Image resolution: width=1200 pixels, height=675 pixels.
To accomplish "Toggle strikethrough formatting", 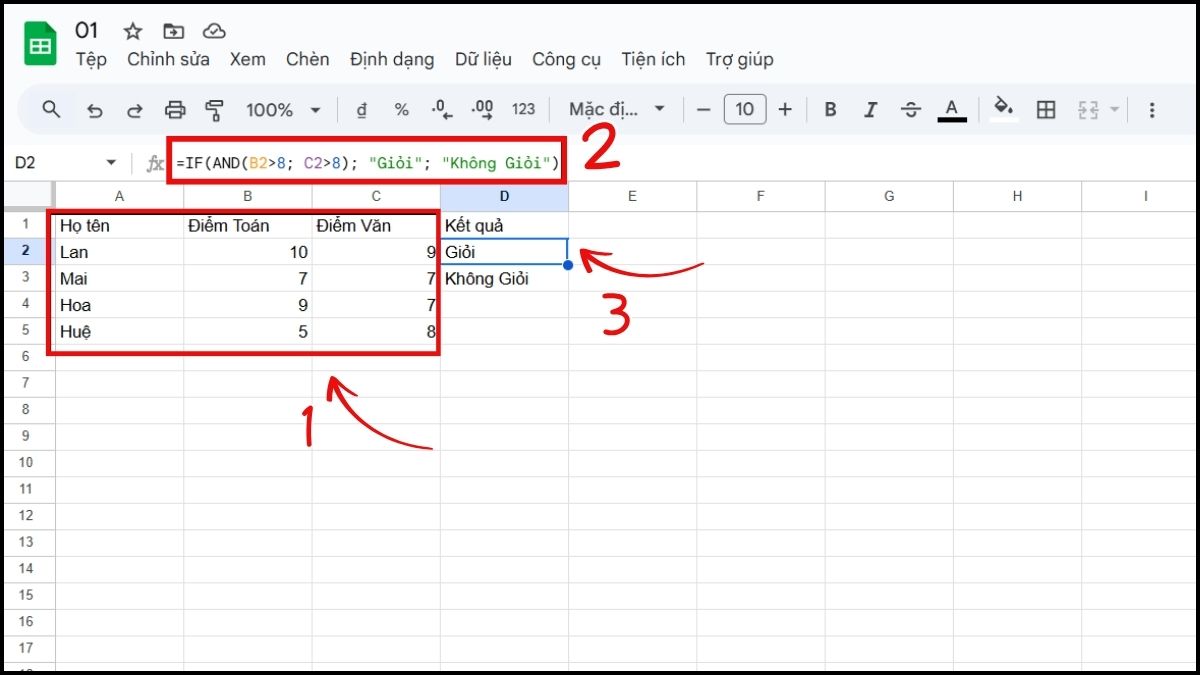I will click(x=910, y=110).
